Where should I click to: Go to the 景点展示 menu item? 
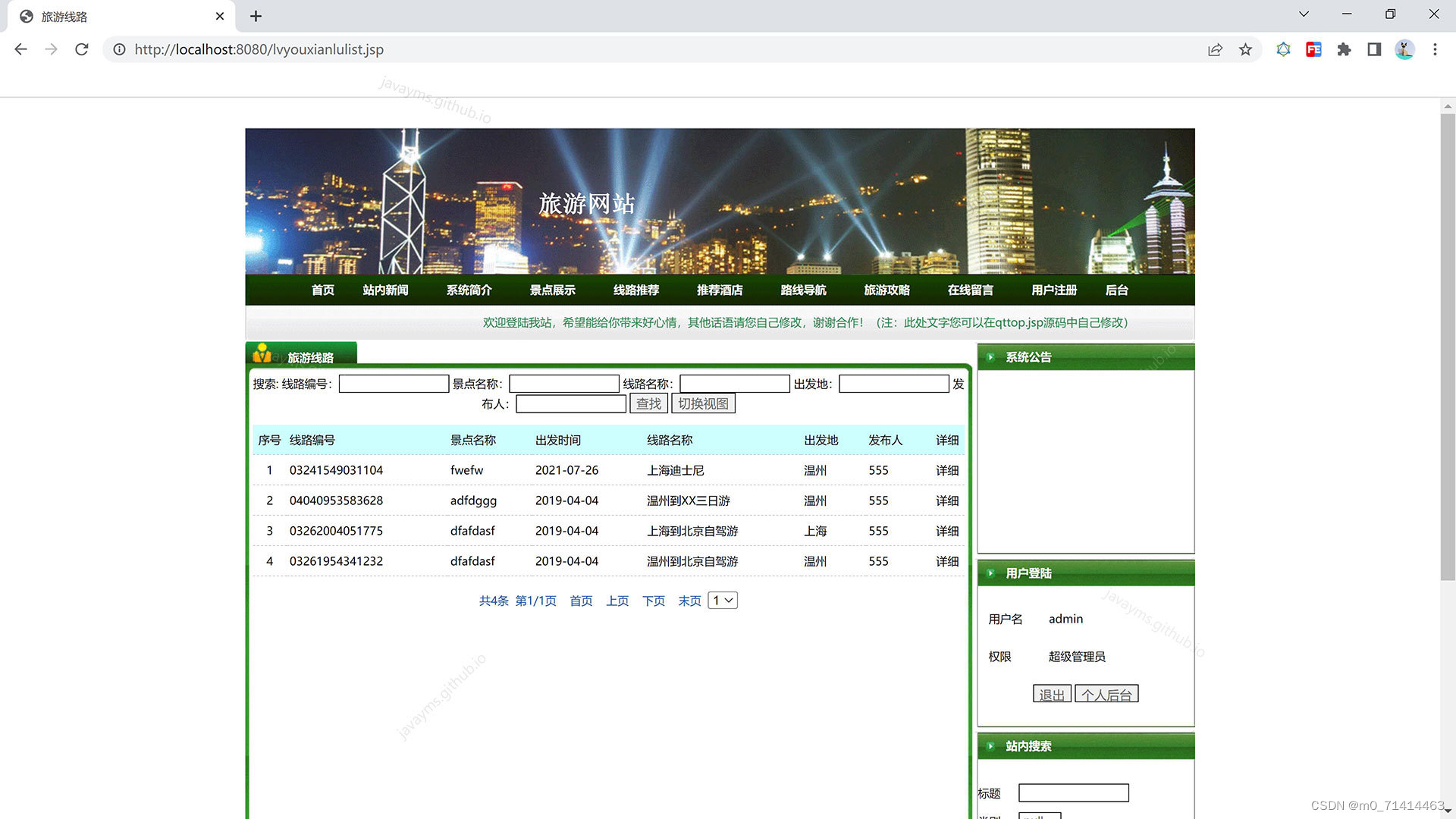point(552,290)
